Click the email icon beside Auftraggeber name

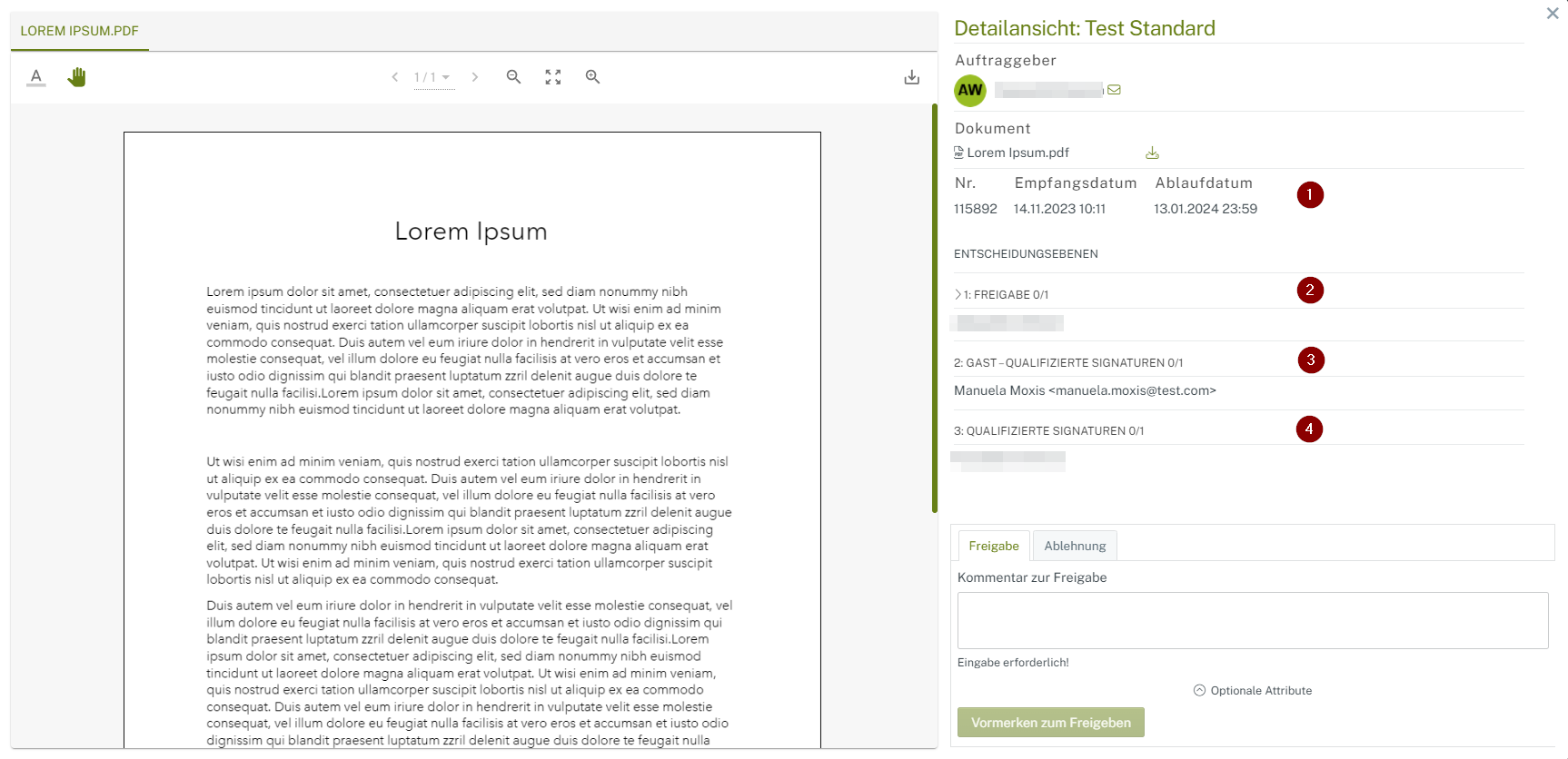tap(1114, 90)
